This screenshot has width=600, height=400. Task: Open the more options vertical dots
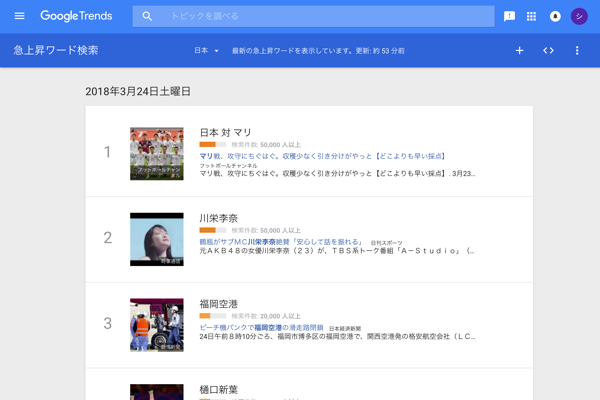(x=577, y=51)
